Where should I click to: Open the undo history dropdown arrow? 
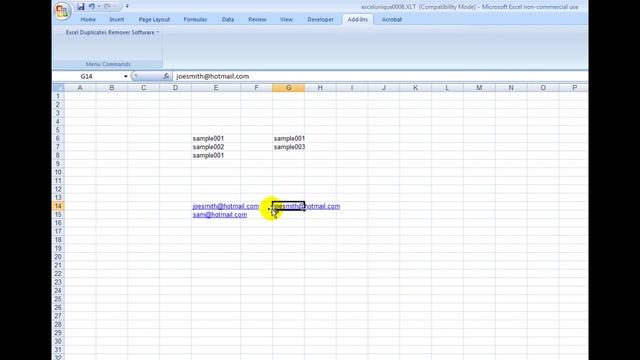click(x=99, y=7)
